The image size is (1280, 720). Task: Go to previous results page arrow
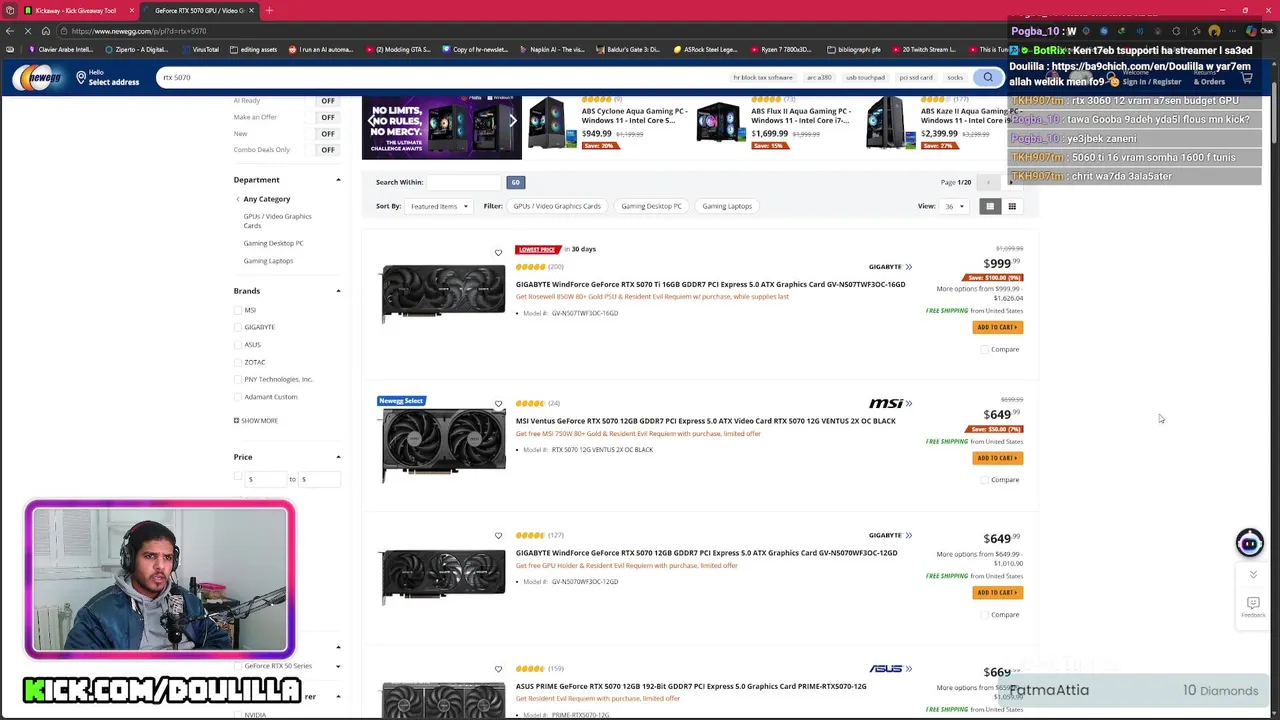(988, 182)
